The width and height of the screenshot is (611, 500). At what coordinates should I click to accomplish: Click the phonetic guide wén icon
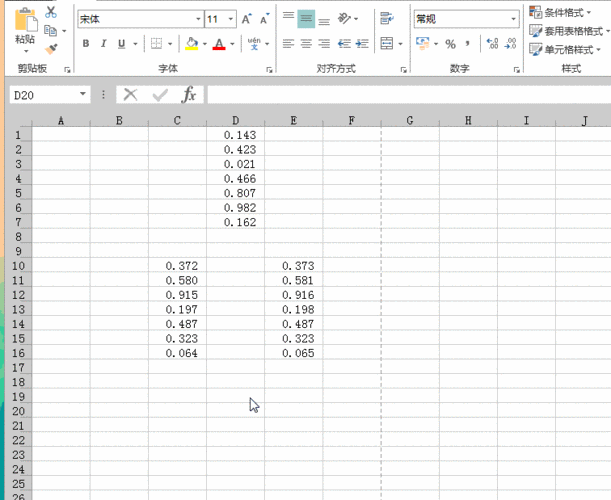[x=254, y=43]
